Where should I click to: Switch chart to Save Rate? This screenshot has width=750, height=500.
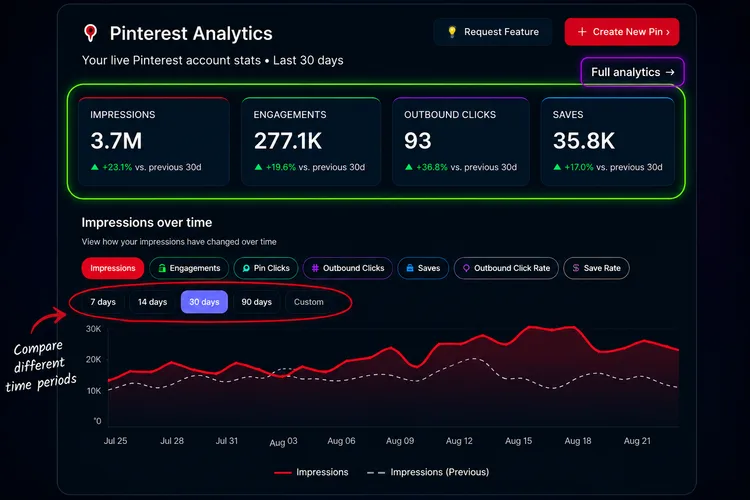(x=596, y=268)
